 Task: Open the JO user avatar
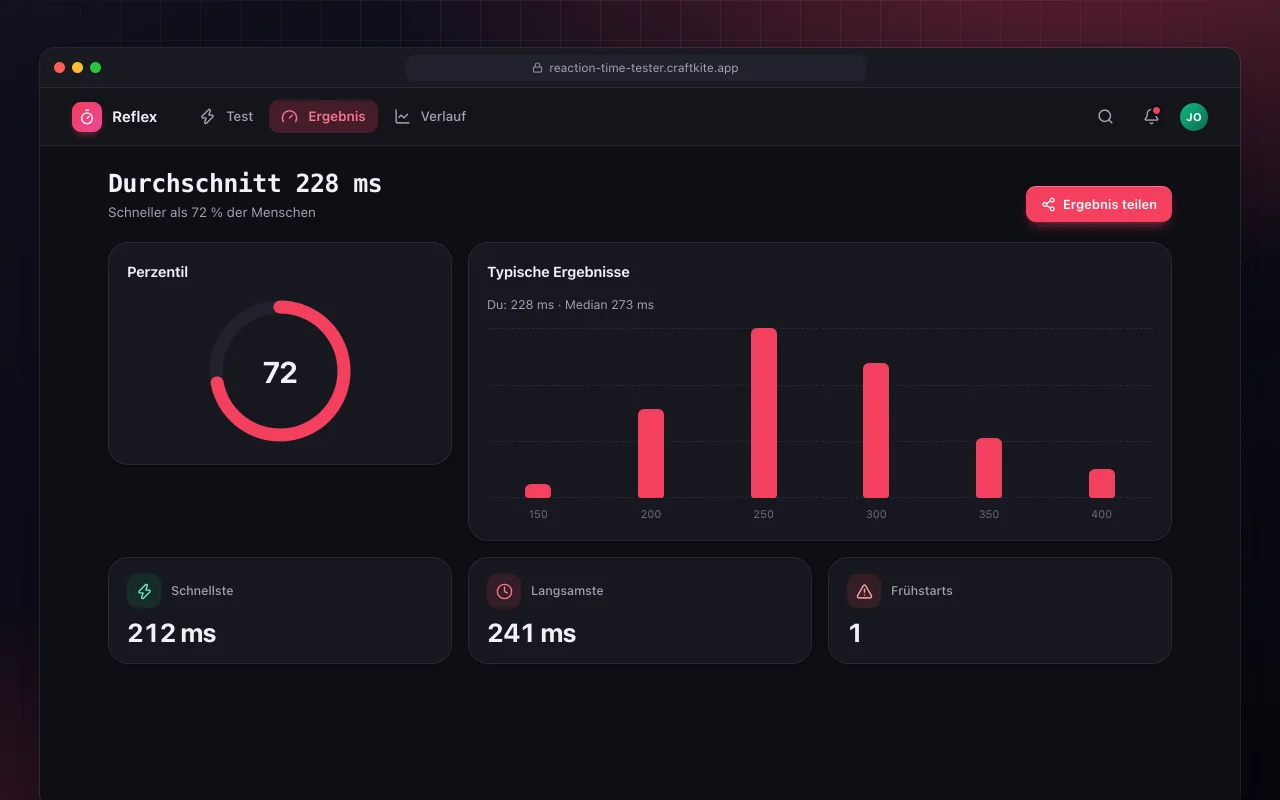coord(1193,117)
